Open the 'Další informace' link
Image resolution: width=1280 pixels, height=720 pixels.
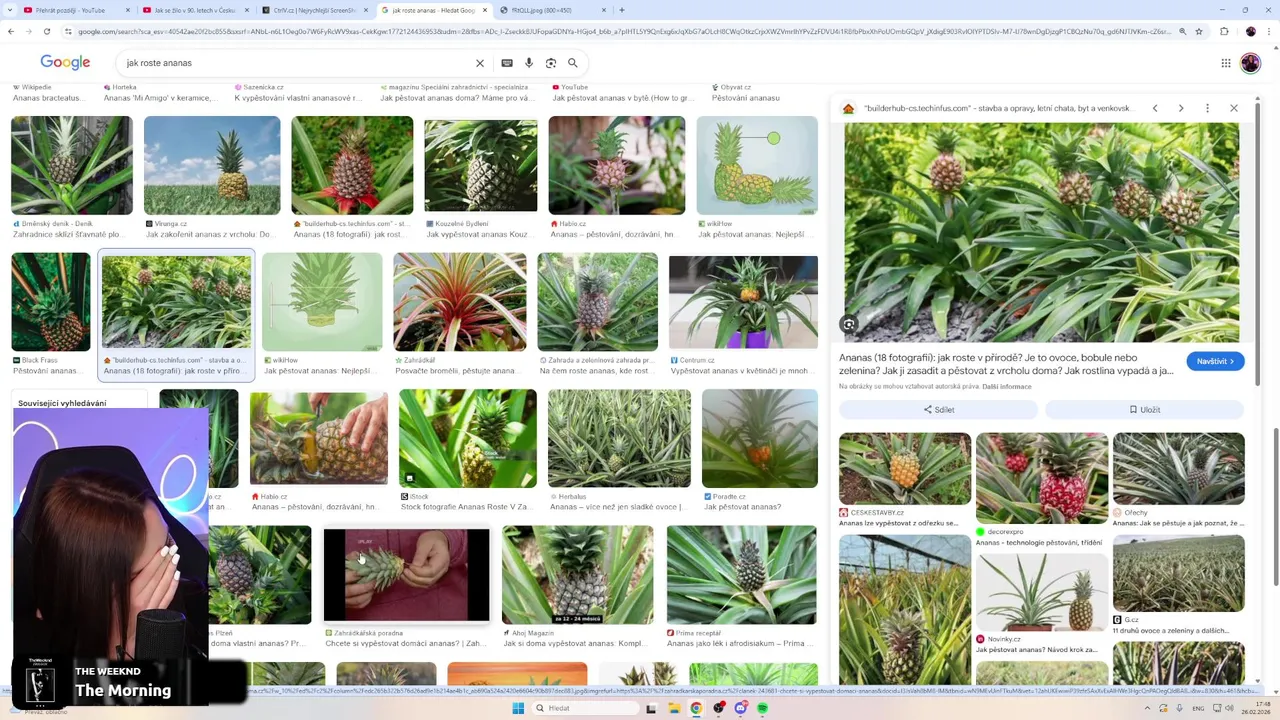click(1007, 386)
